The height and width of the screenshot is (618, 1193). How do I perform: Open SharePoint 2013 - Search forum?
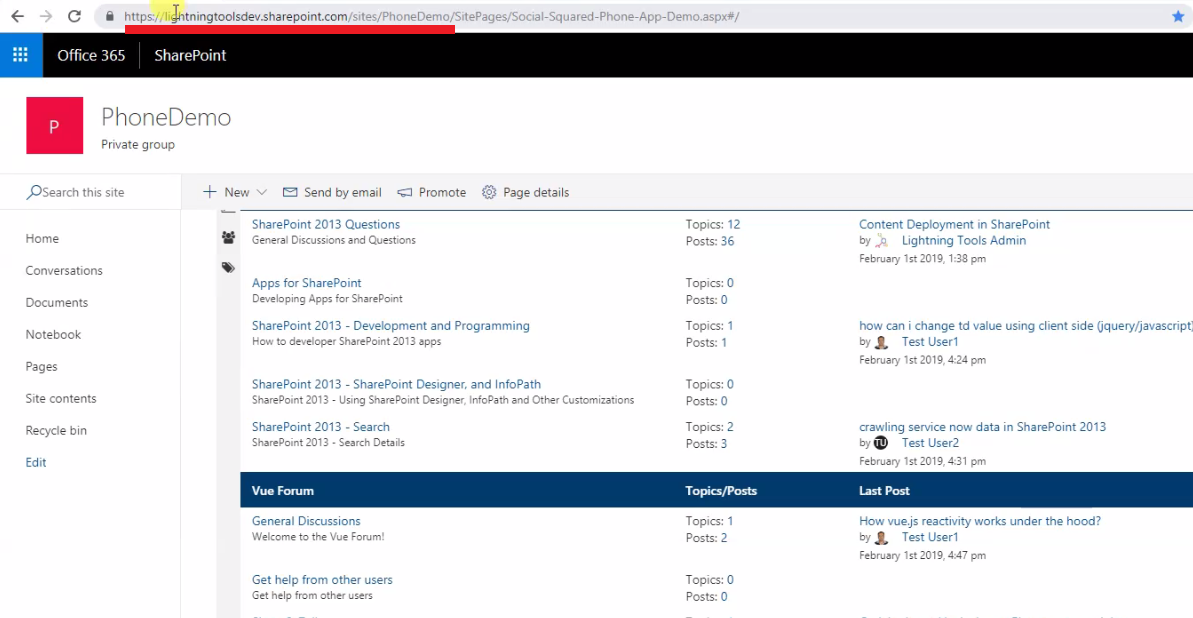coord(320,427)
